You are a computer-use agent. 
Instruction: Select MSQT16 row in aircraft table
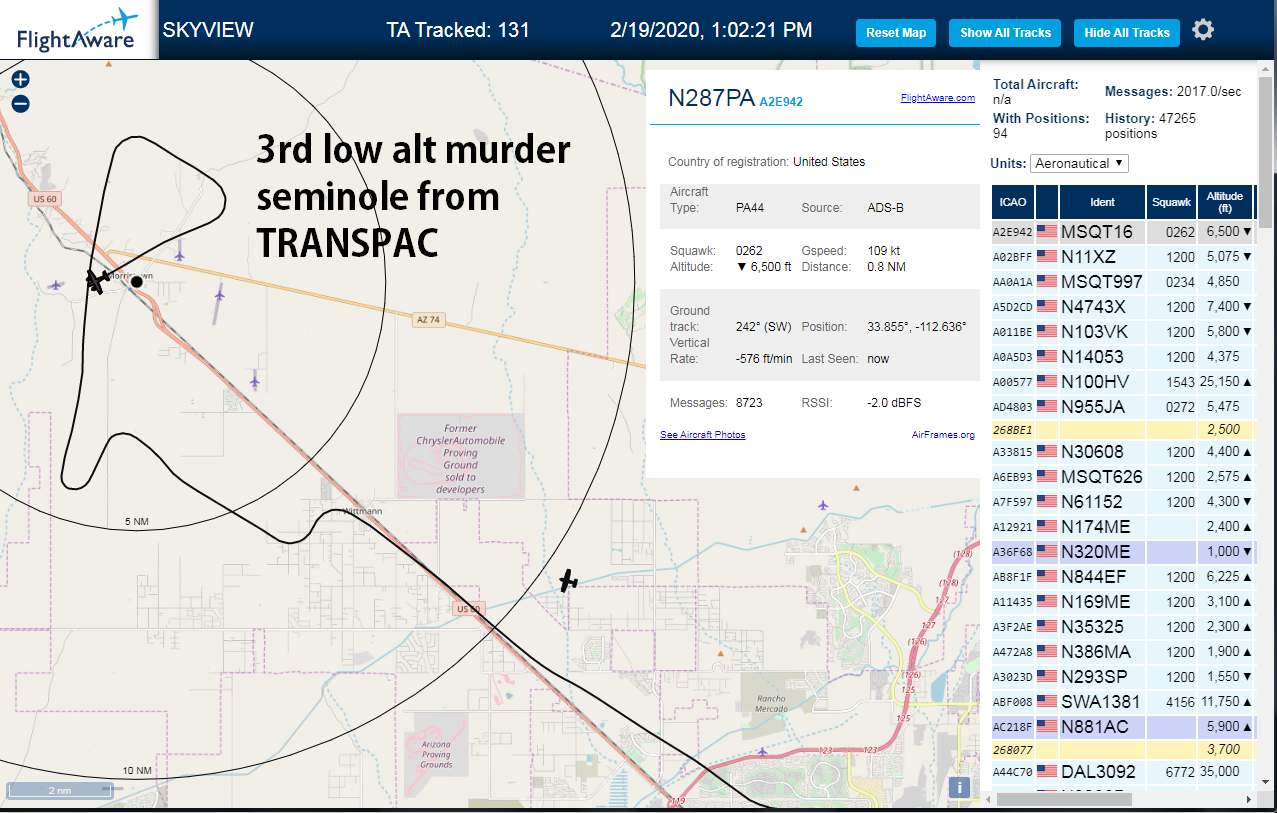click(1122, 232)
